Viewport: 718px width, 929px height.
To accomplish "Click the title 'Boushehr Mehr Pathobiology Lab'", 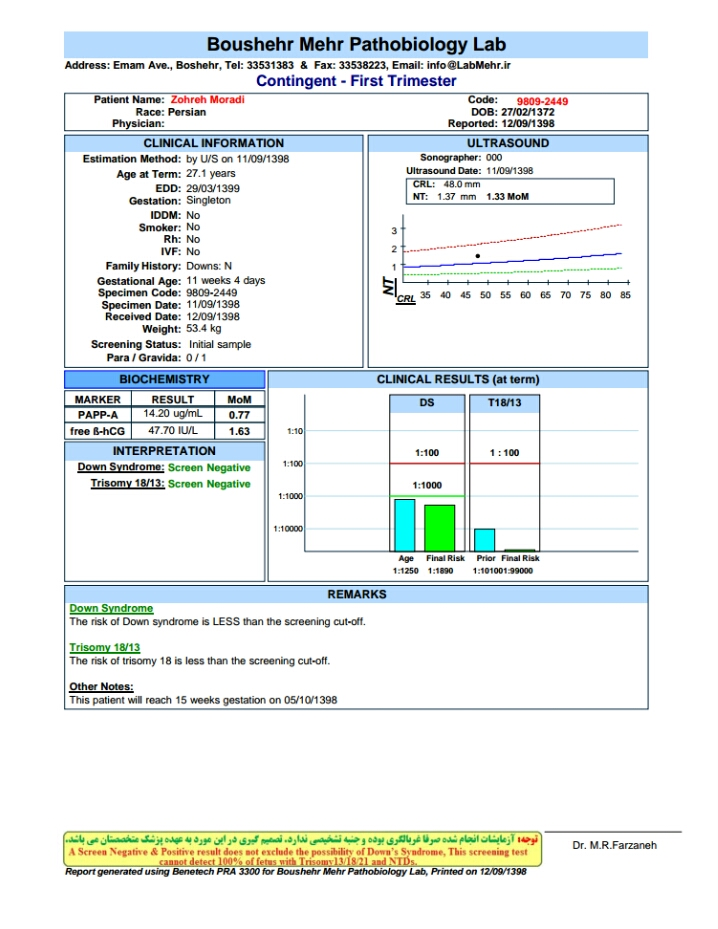I will (356, 44).
